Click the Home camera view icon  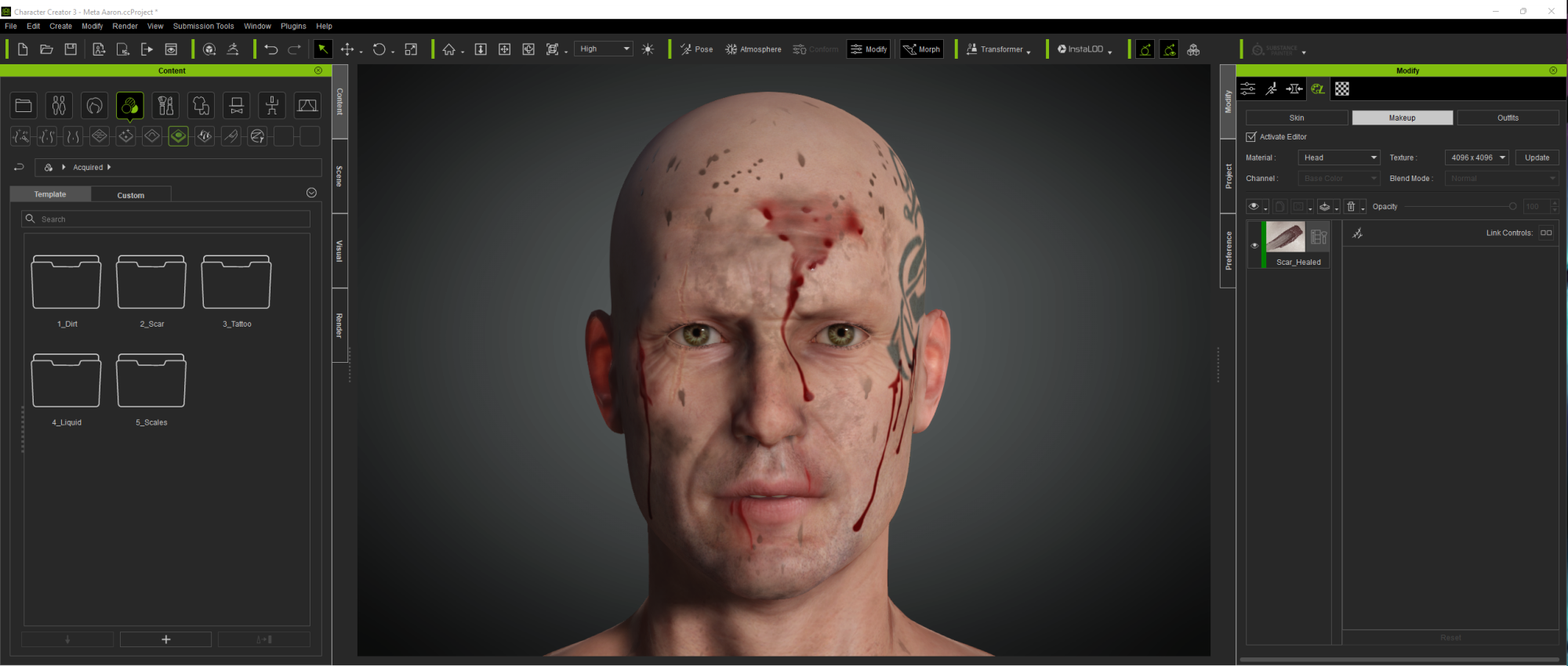coord(448,49)
